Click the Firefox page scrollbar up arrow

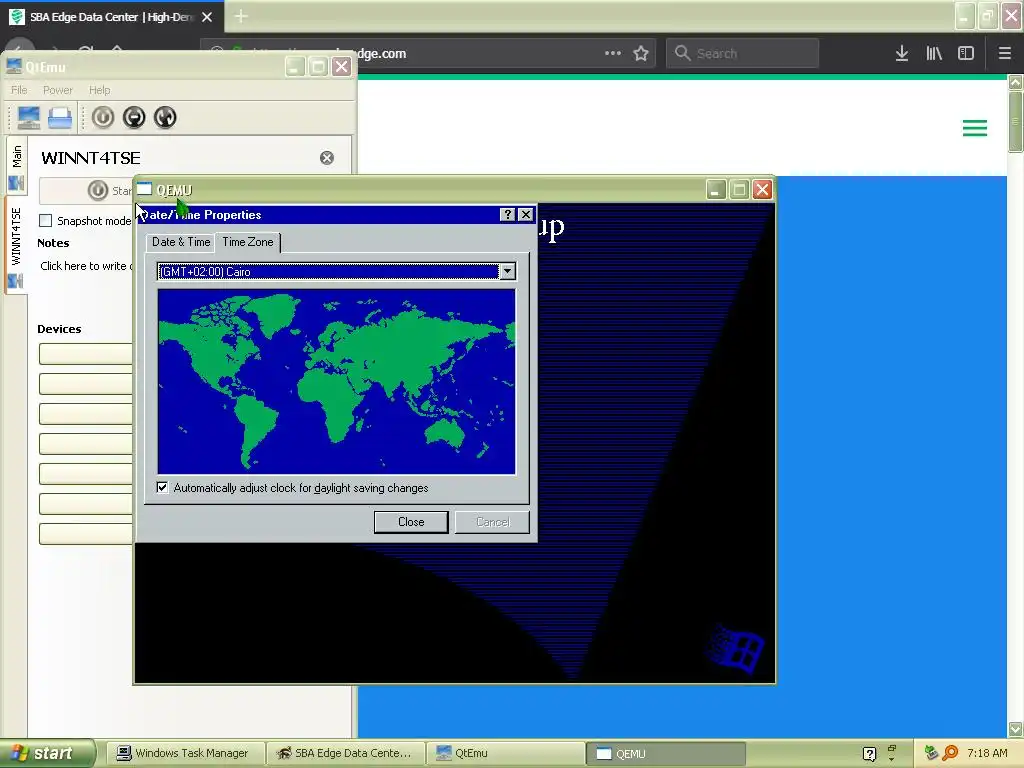pyautogui.click(x=1015, y=82)
